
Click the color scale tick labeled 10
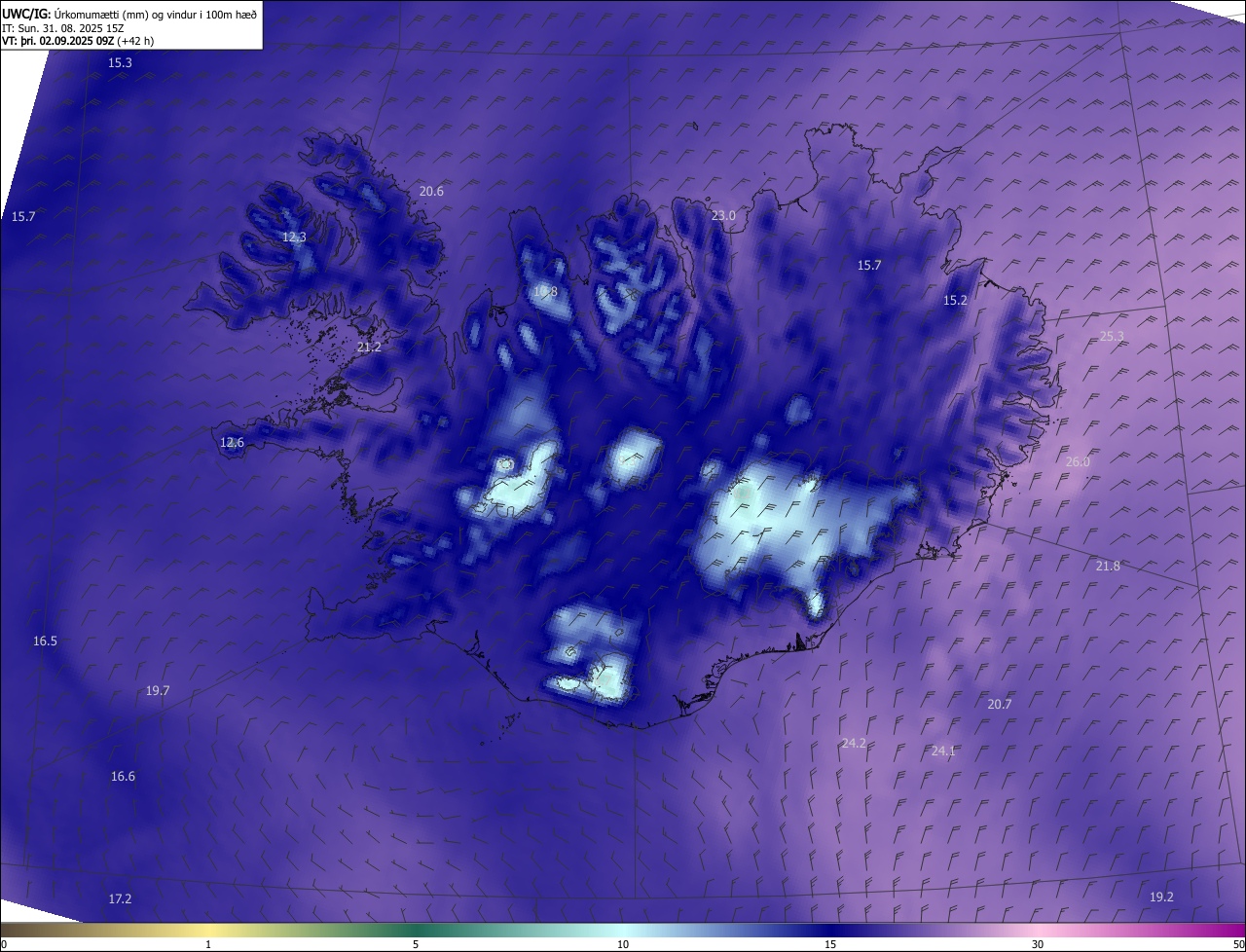623,944
